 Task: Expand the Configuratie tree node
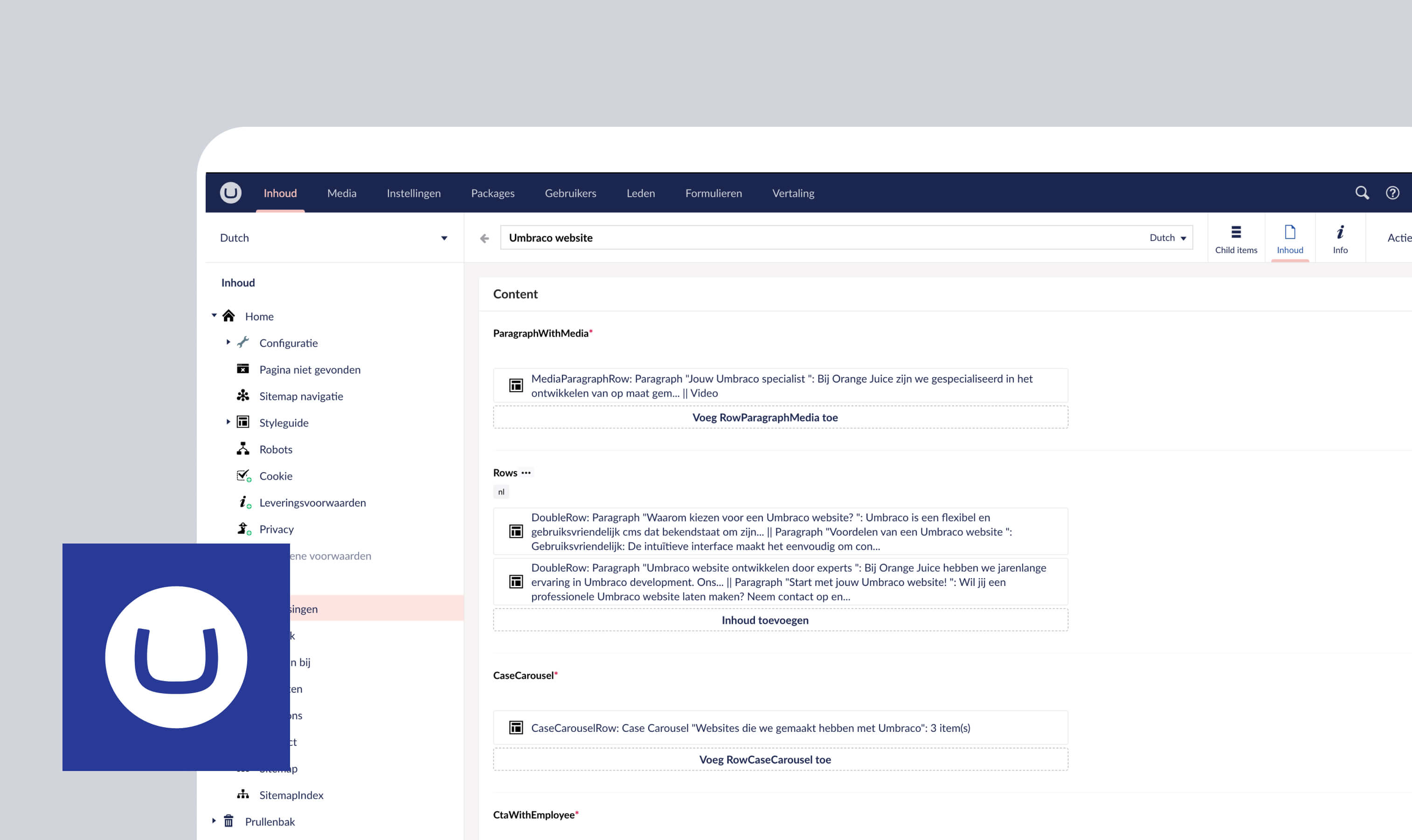click(228, 343)
